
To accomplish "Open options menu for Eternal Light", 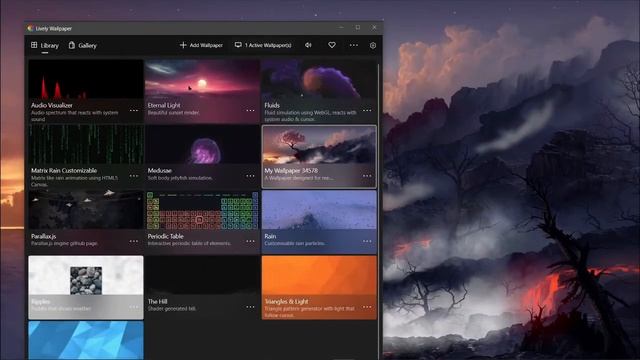I will pos(250,110).
